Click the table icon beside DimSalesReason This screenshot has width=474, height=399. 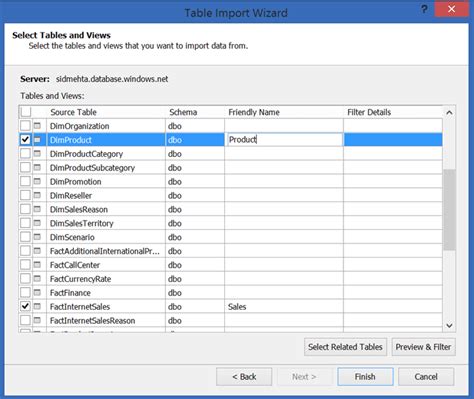click(37, 209)
